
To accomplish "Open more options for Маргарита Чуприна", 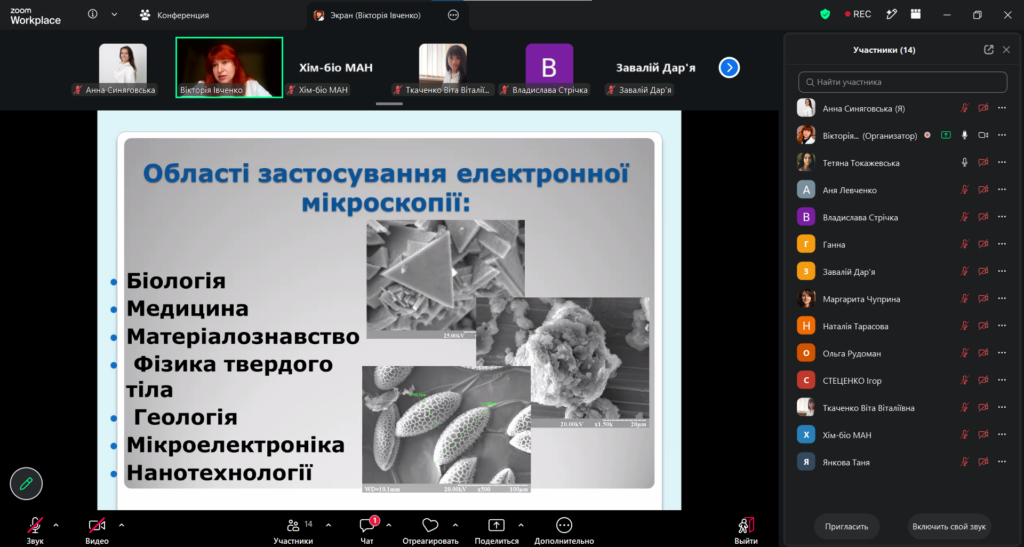I will pyautogui.click(x=1002, y=298).
